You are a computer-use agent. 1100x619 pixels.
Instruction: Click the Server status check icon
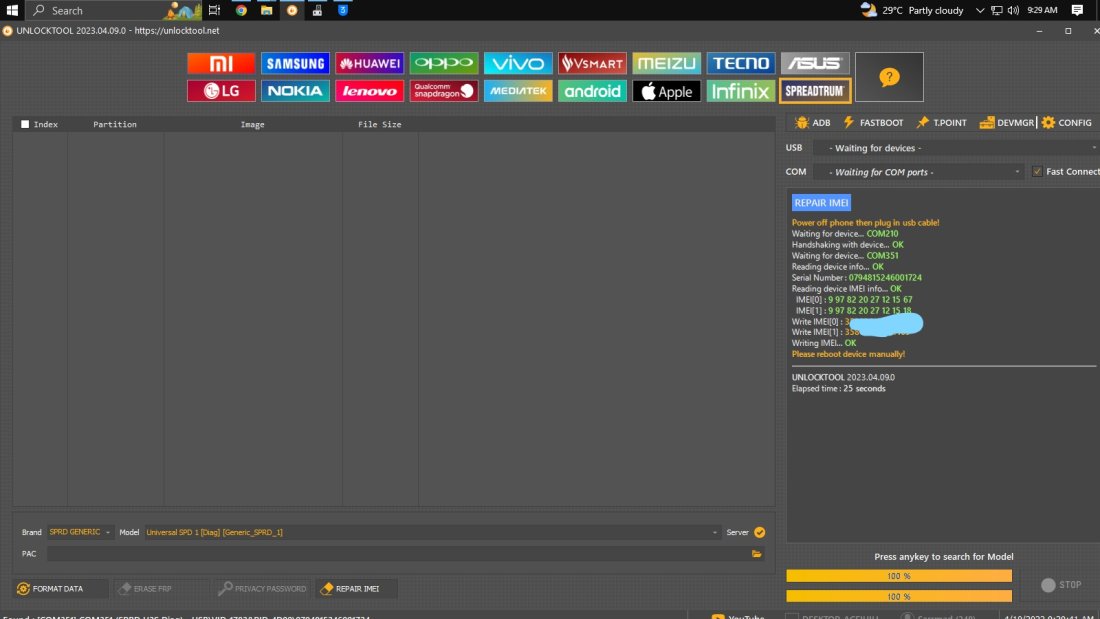point(760,533)
